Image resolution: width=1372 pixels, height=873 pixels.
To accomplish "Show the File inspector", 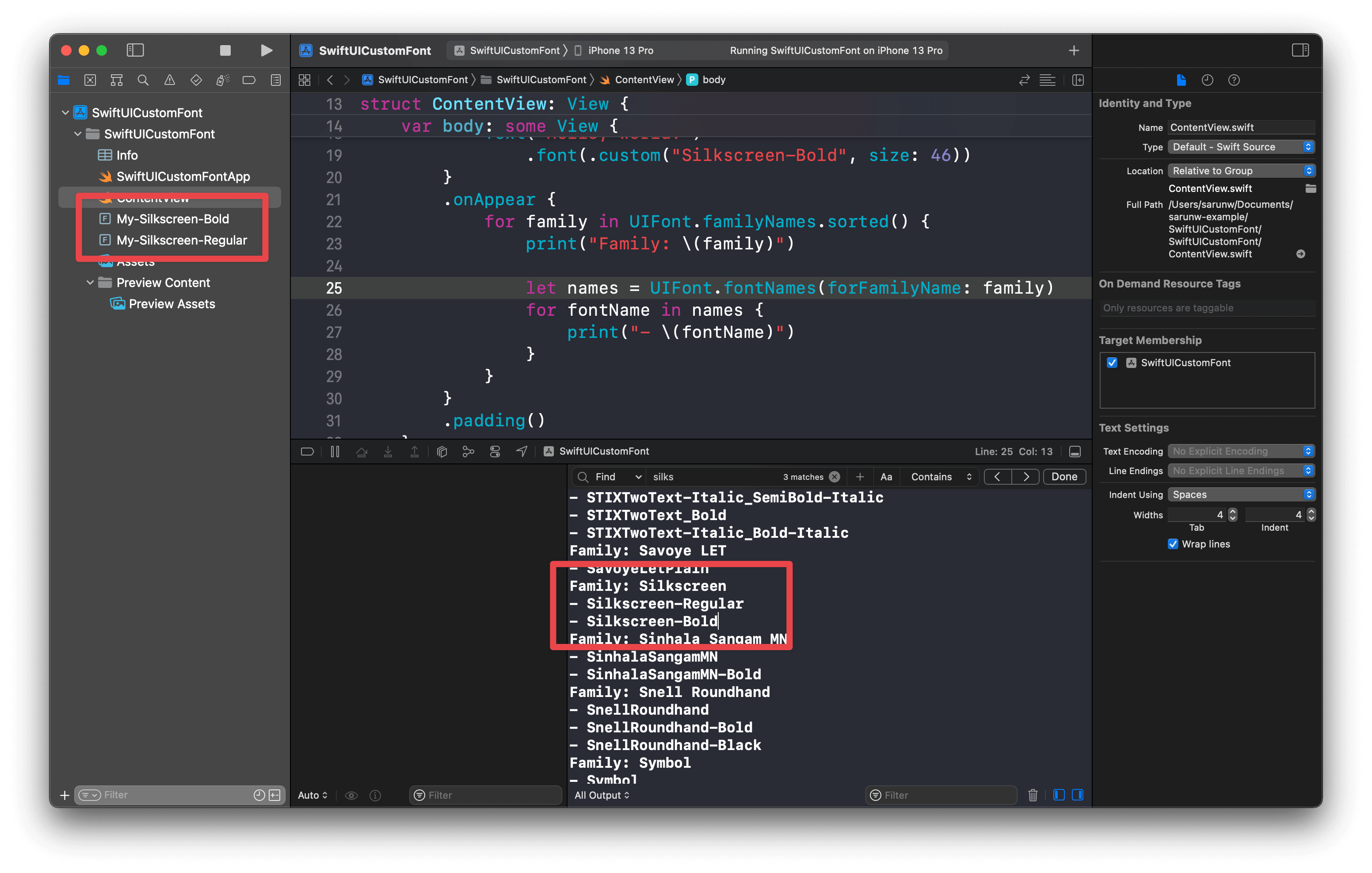I will pyautogui.click(x=1181, y=80).
